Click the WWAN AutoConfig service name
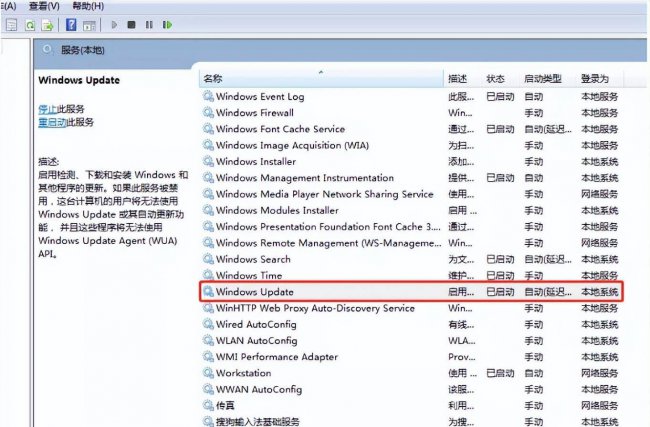This screenshot has height=427, width=650. point(259,389)
